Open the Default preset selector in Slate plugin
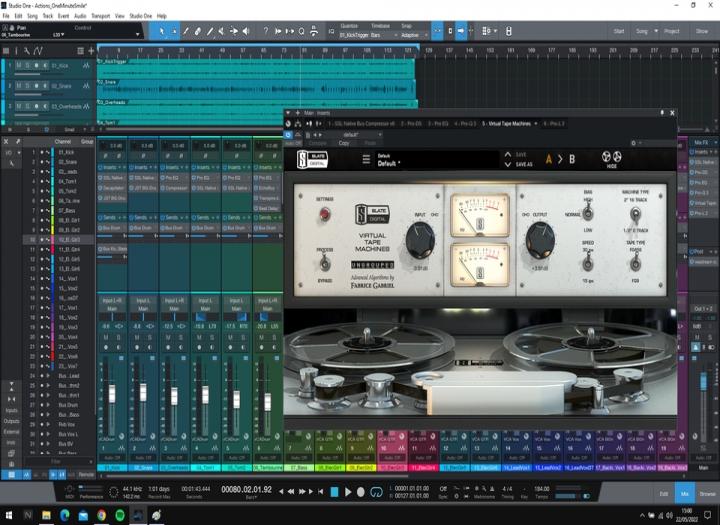The image size is (720, 525). pos(436,160)
